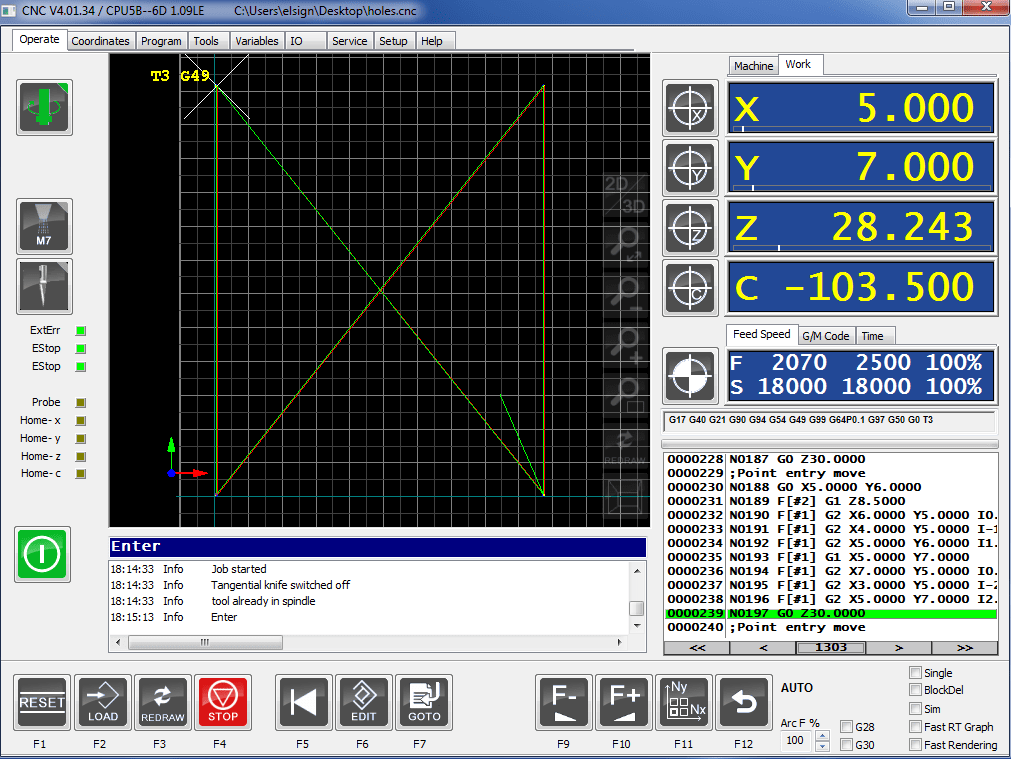Viewport: 1011px width, 759px height.
Task: Show the G/M Code tab
Action: pyautogui.click(x=826, y=336)
